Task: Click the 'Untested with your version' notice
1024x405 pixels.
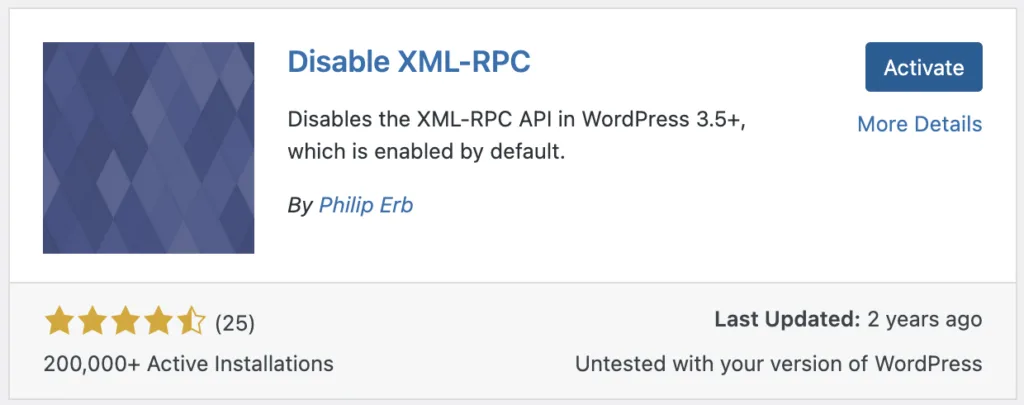Action: [x=778, y=364]
